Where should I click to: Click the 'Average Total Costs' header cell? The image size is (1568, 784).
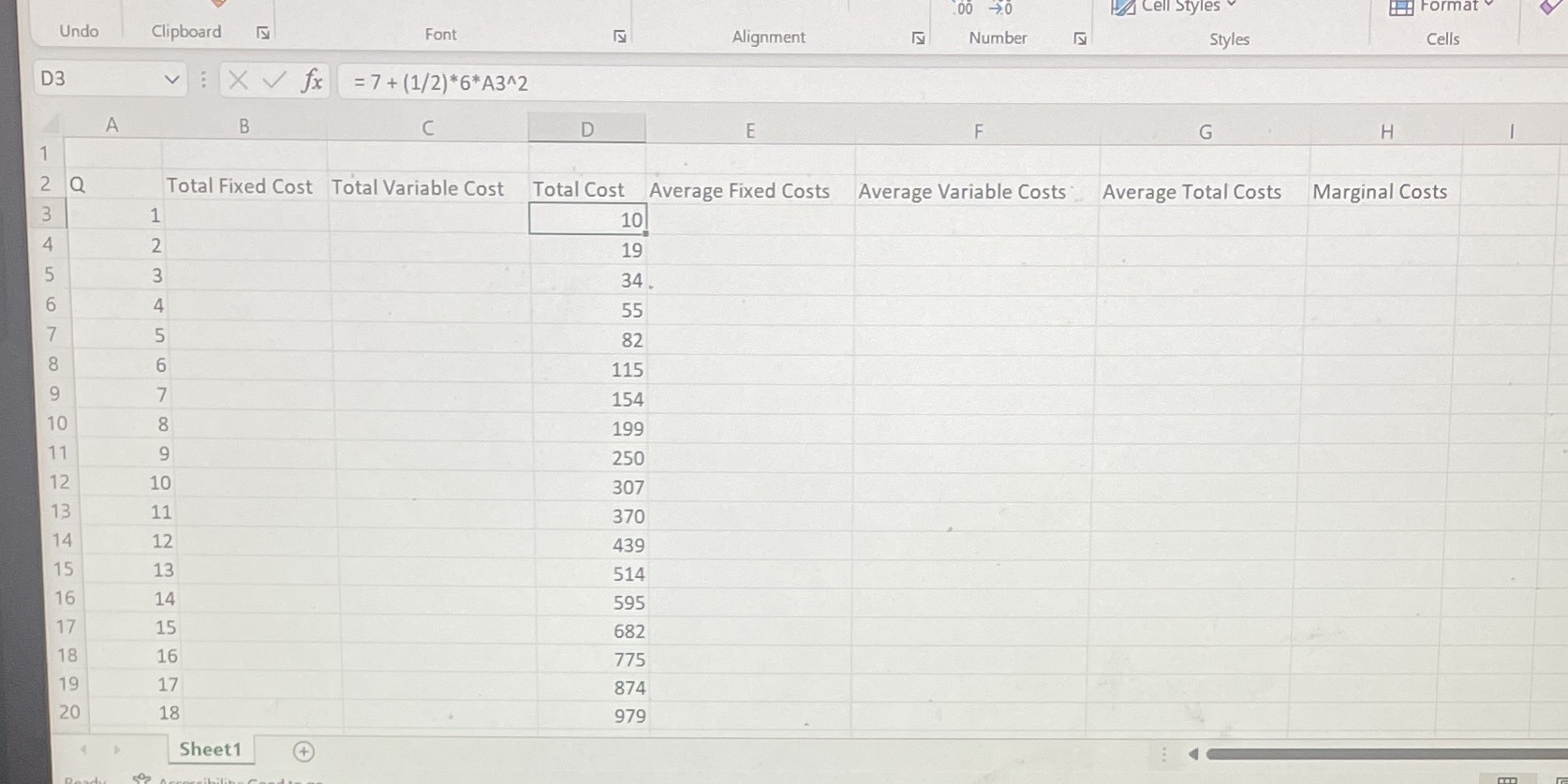(x=1204, y=192)
